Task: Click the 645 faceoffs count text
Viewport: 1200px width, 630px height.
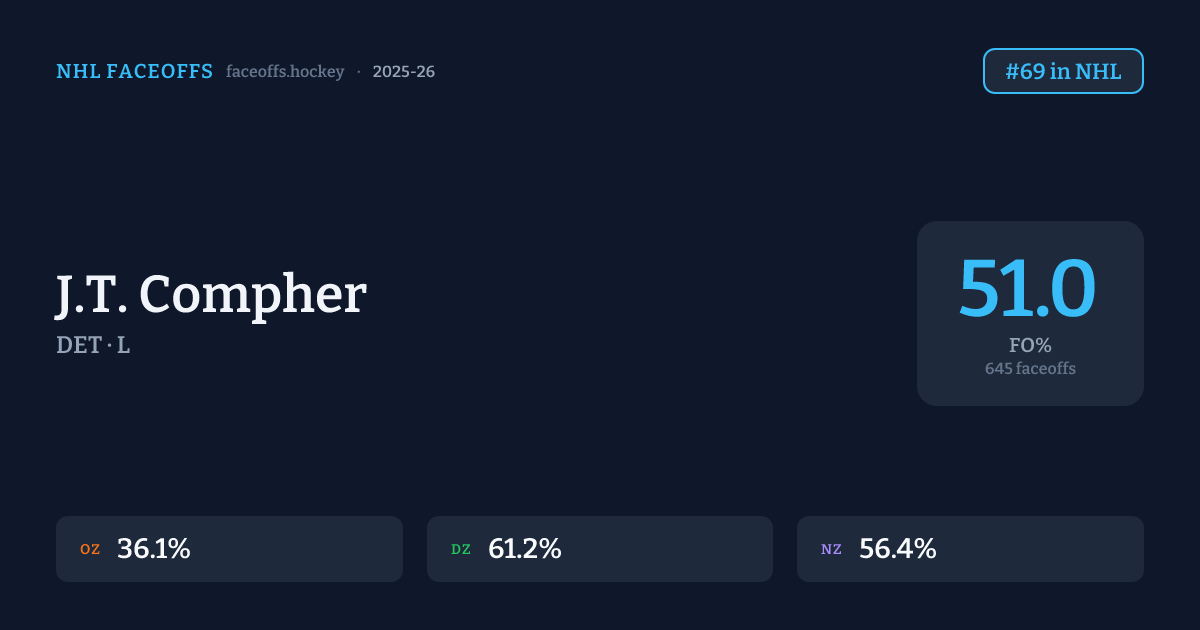Action: (1030, 369)
